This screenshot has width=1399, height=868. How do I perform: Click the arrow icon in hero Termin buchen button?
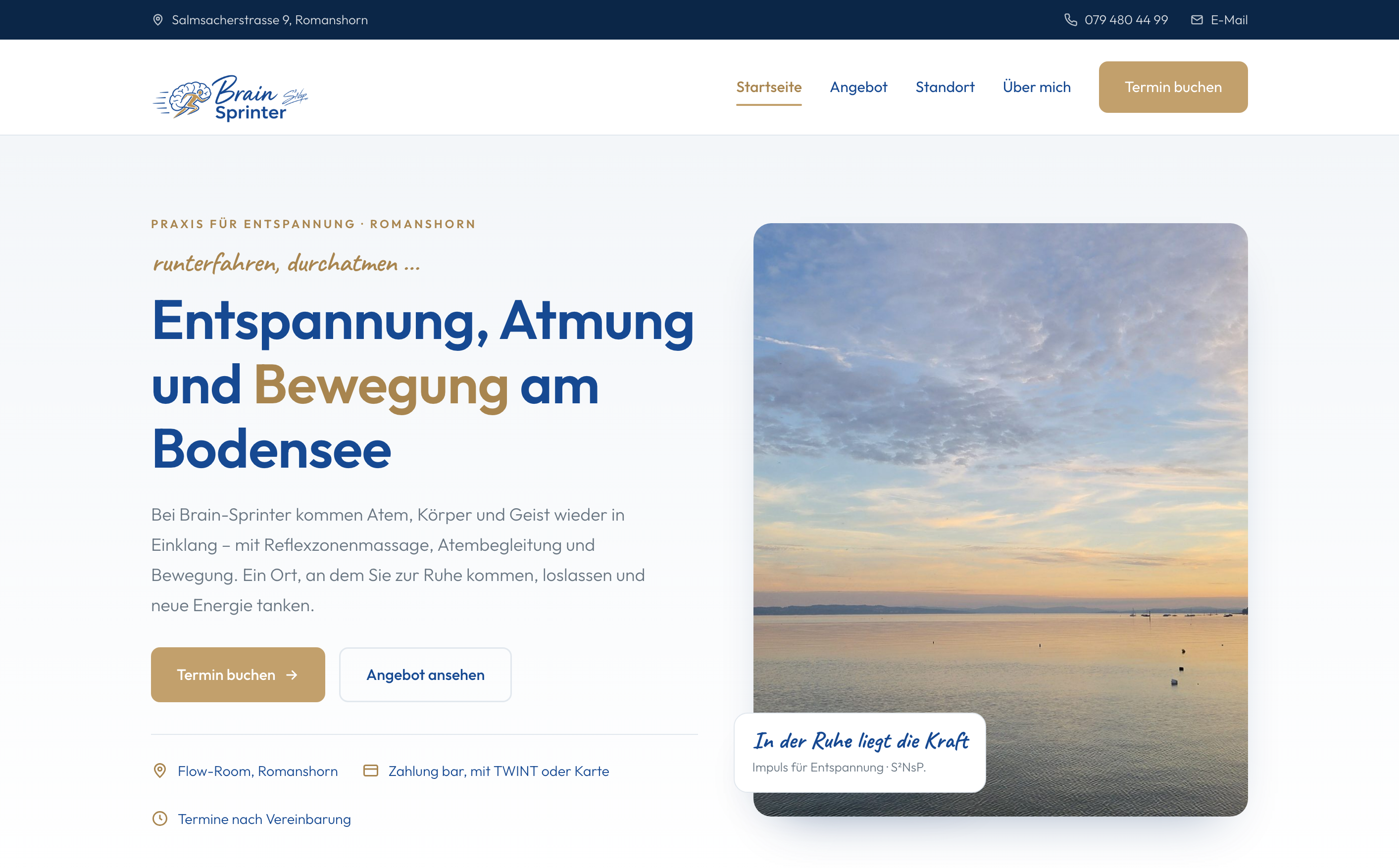click(292, 675)
